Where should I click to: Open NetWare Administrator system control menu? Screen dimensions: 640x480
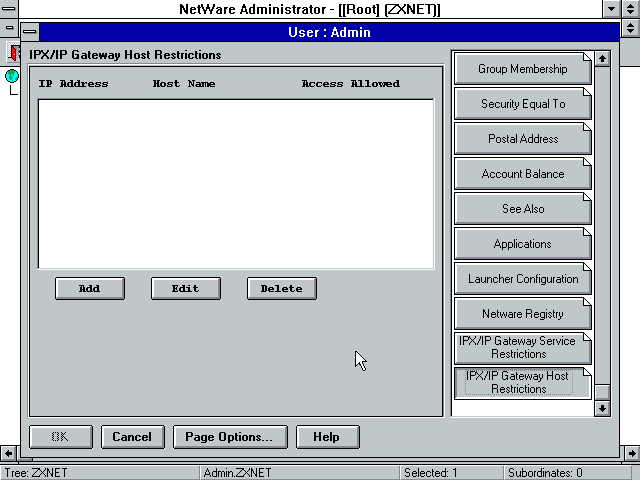[9, 9]
